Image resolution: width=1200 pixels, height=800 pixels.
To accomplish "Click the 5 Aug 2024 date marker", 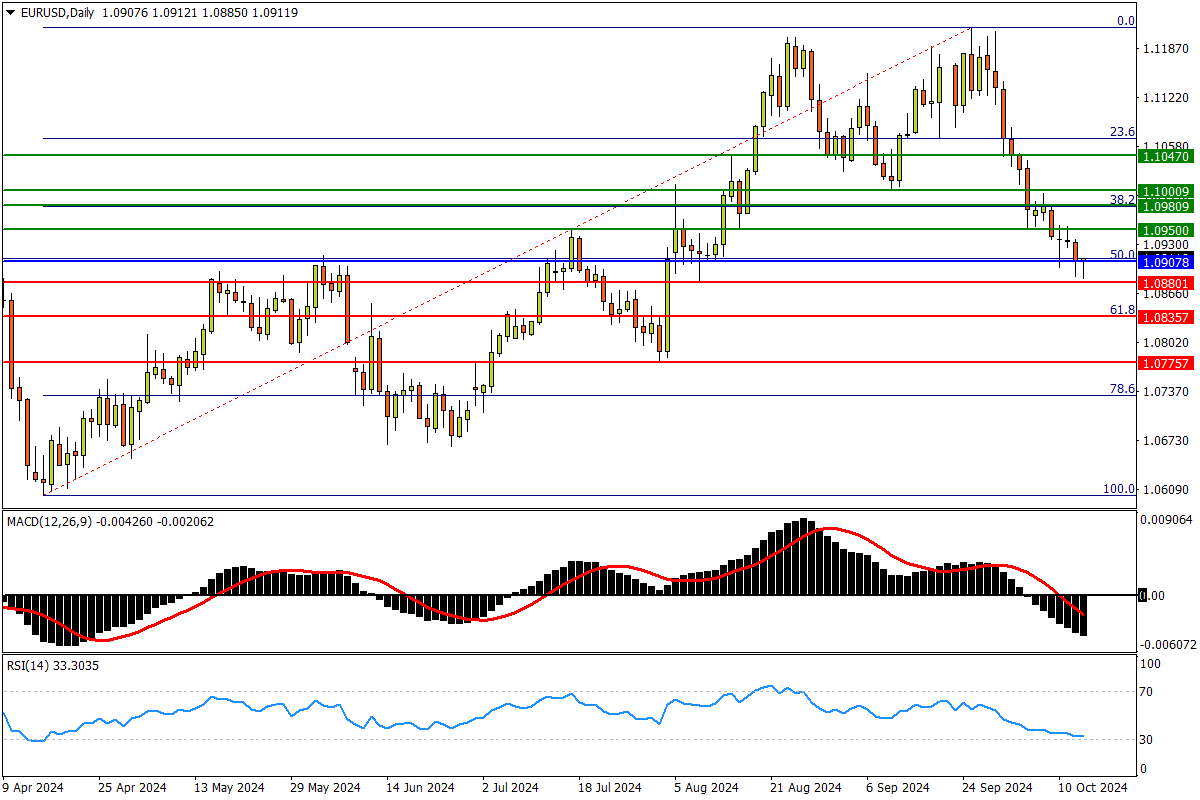I will click(706, 787).
